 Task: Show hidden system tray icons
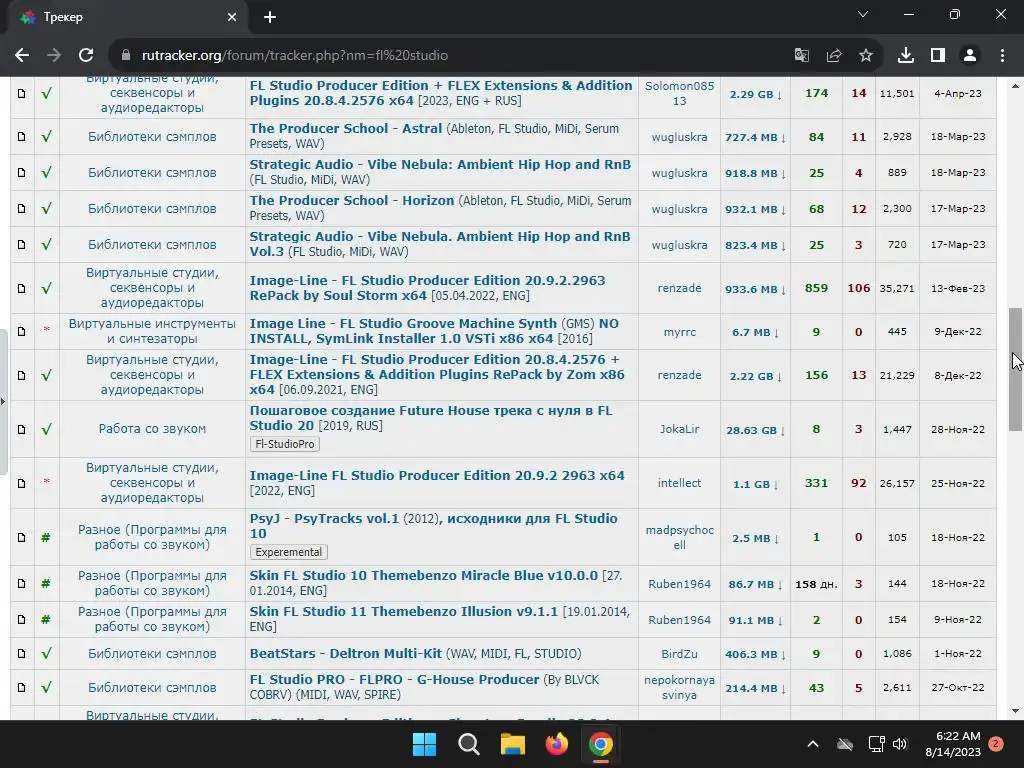pyautogui.click(x=813, y=744)
